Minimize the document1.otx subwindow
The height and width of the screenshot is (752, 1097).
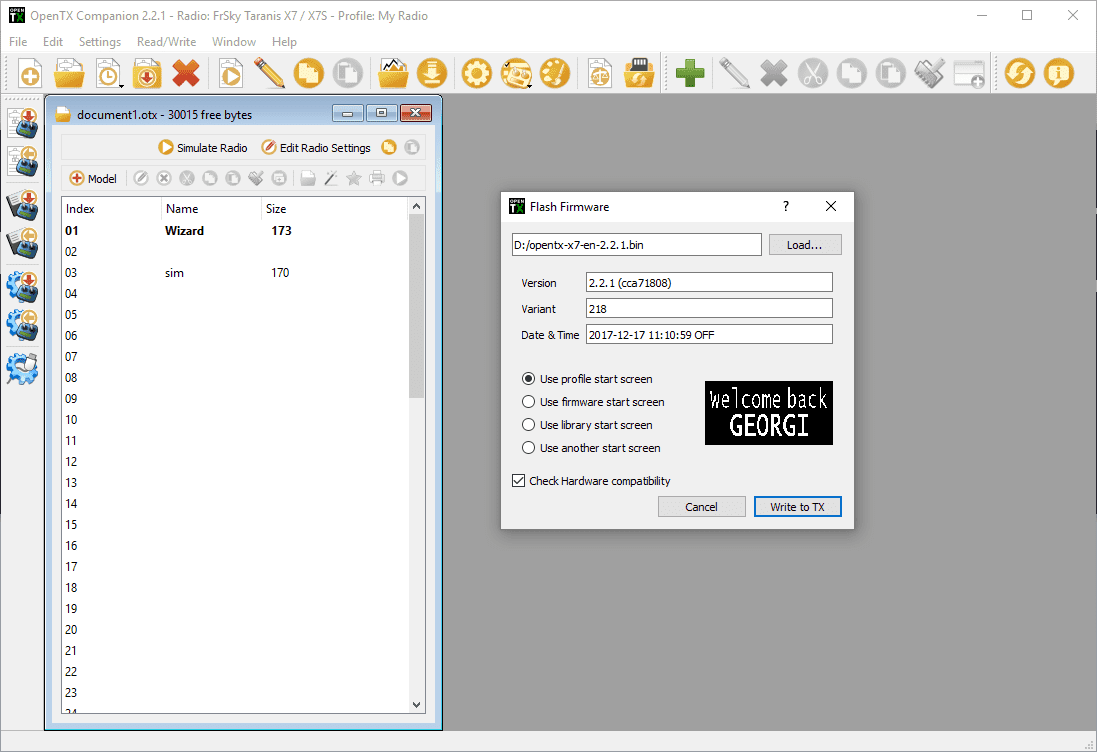pyautogui.click(x=348, y=113)
